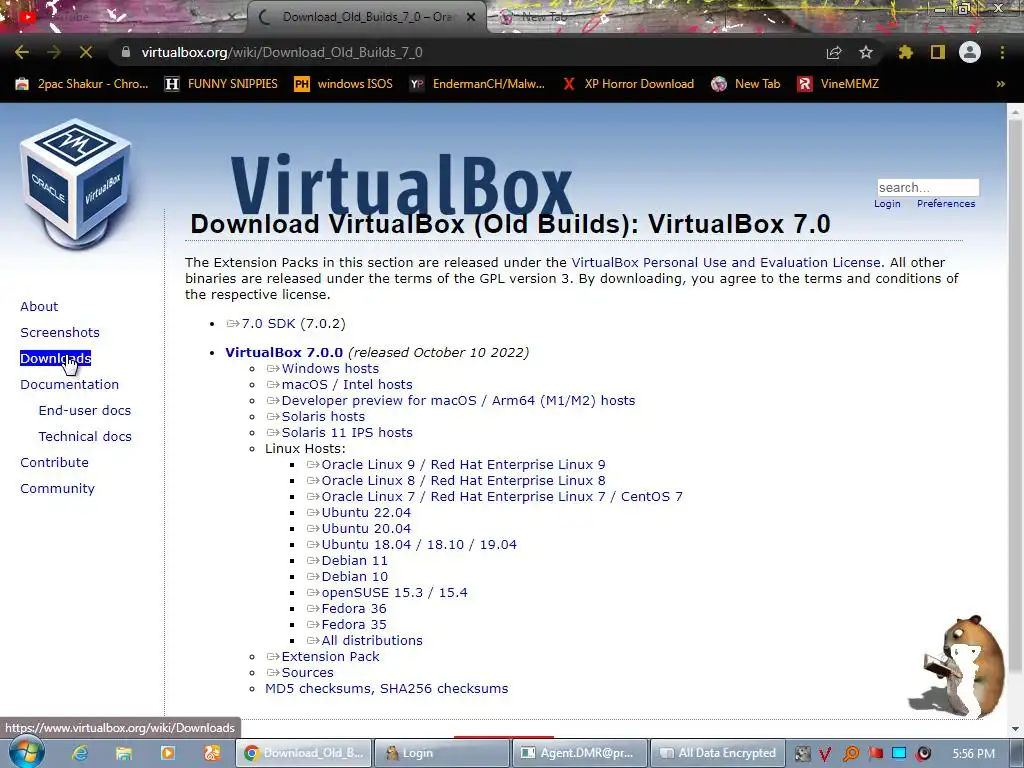The height and width of the screenshot is (768, 1024).
Task: Open the Sources download link
Action: pyautogui.click(x=307, y=673)
